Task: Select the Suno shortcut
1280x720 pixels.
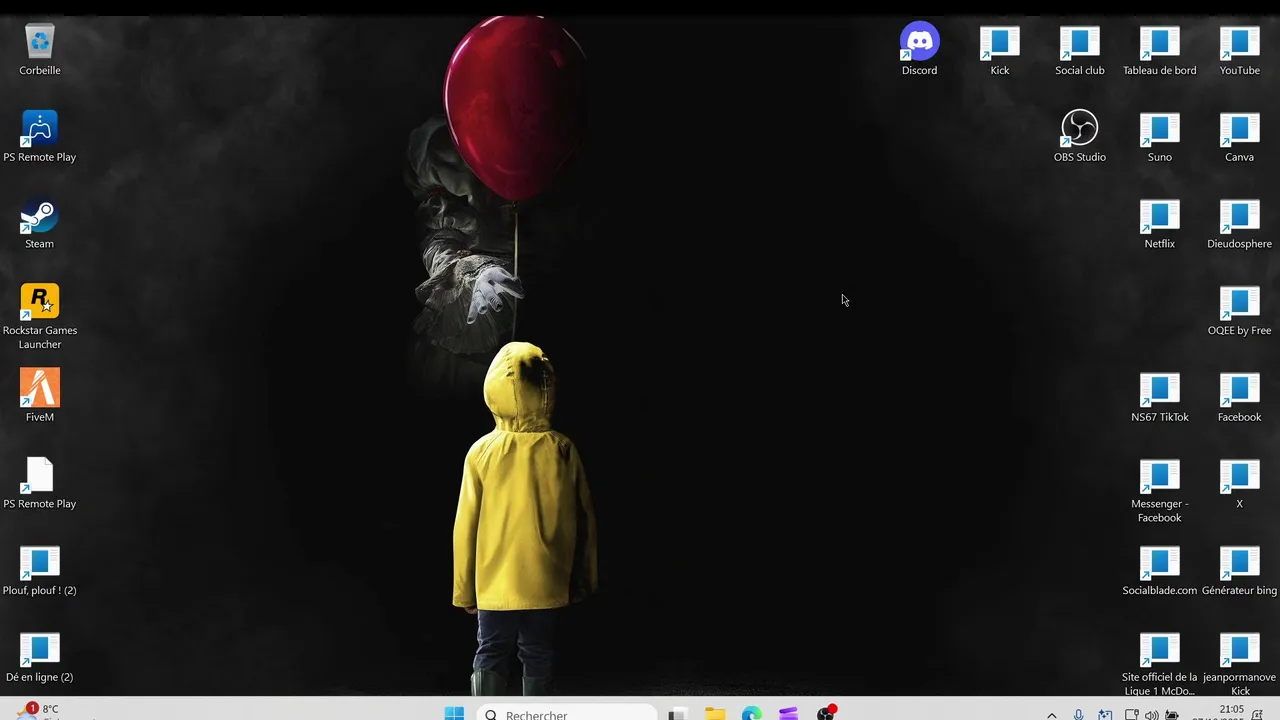Action: coord(1160,137)
